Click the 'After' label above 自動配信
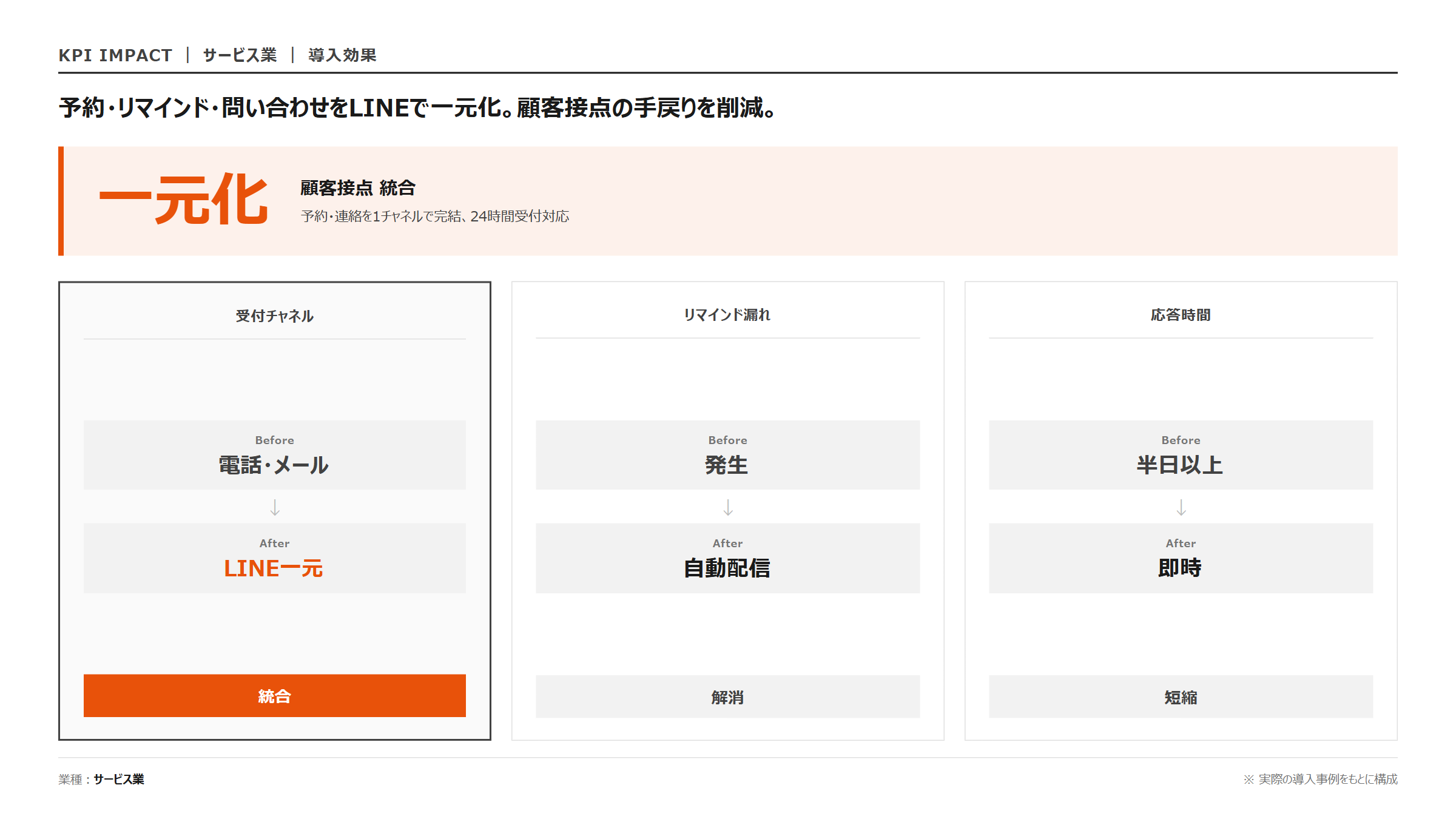The image size is (1456, 819). coord(728,544)
